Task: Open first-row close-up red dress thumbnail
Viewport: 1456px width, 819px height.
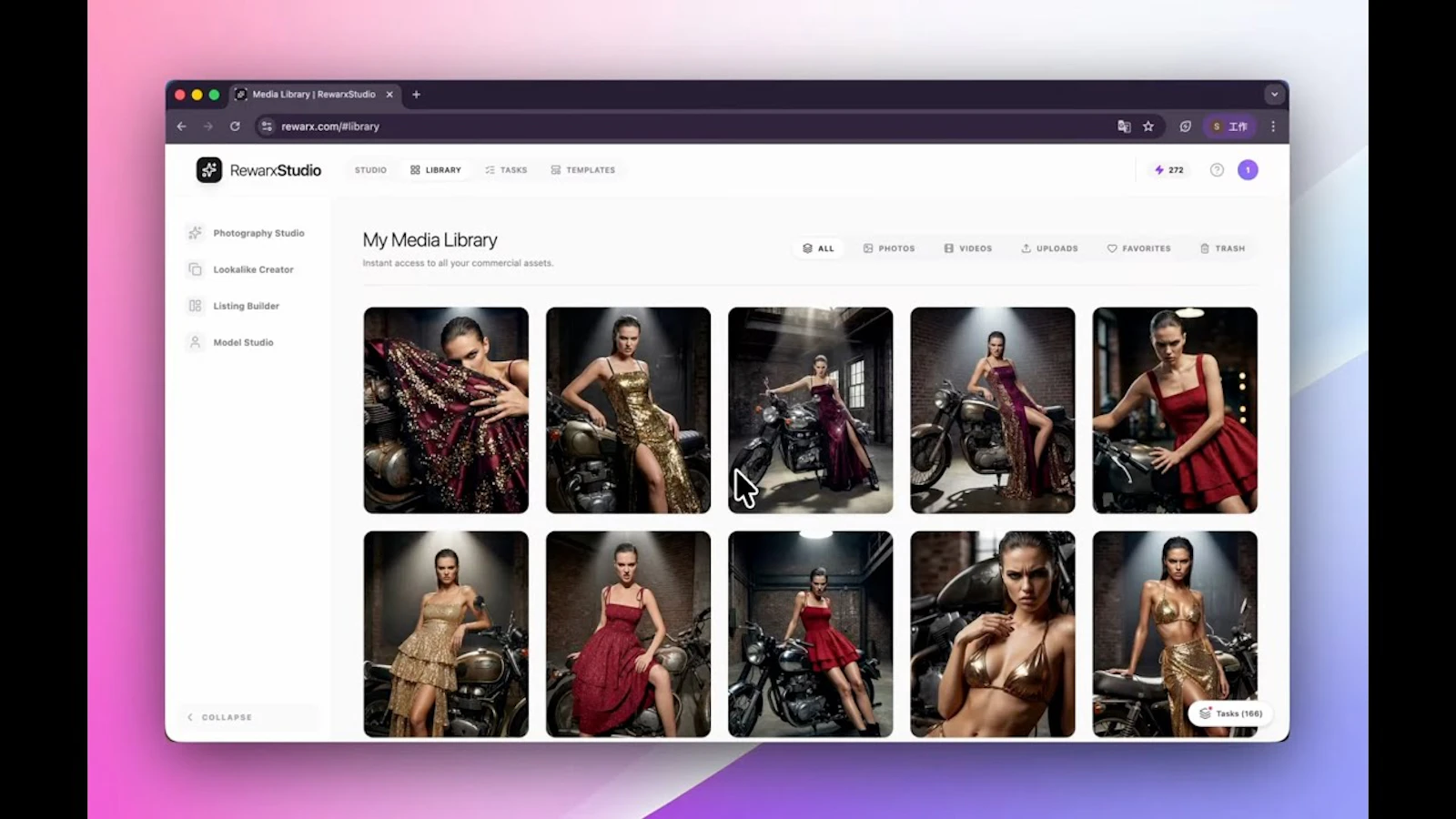Action: [1175, 410]
